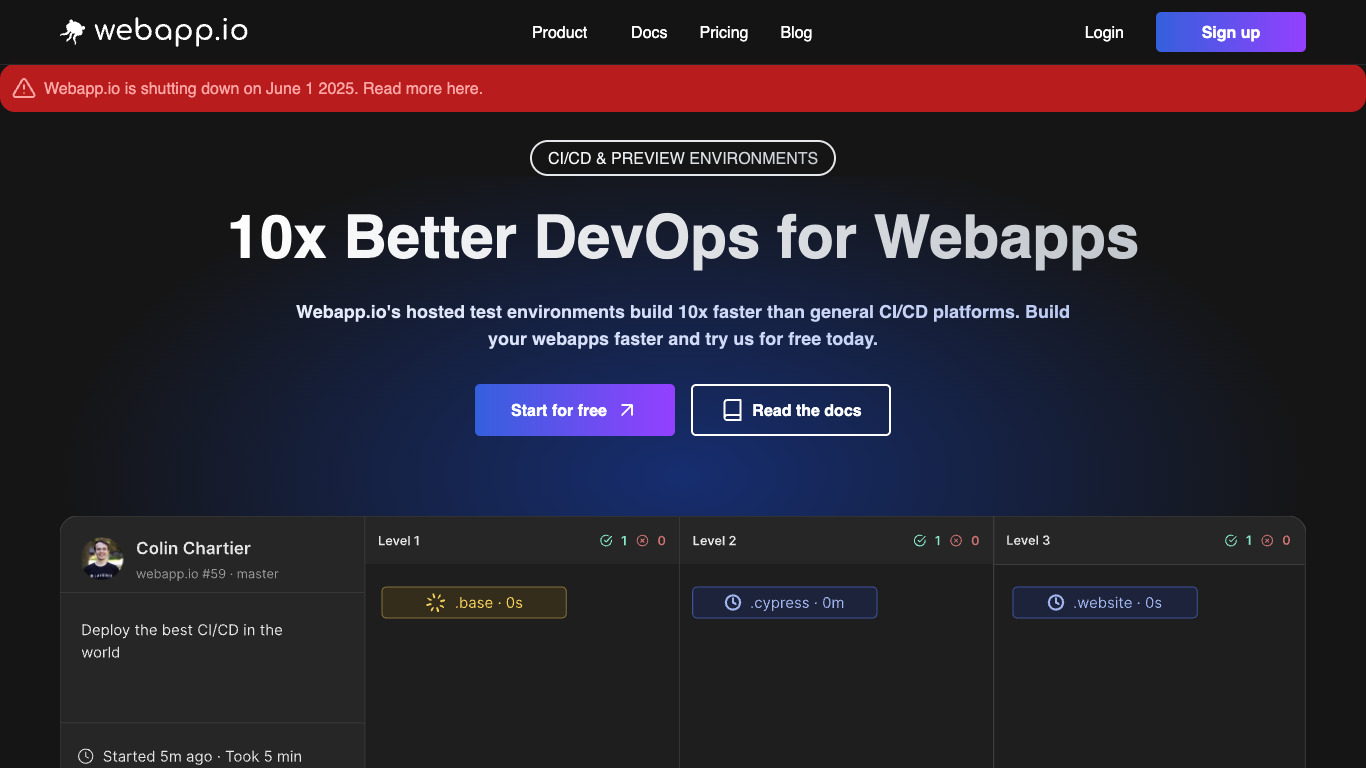Click 'Started 5m ago · Took 5 min' text

202,756
